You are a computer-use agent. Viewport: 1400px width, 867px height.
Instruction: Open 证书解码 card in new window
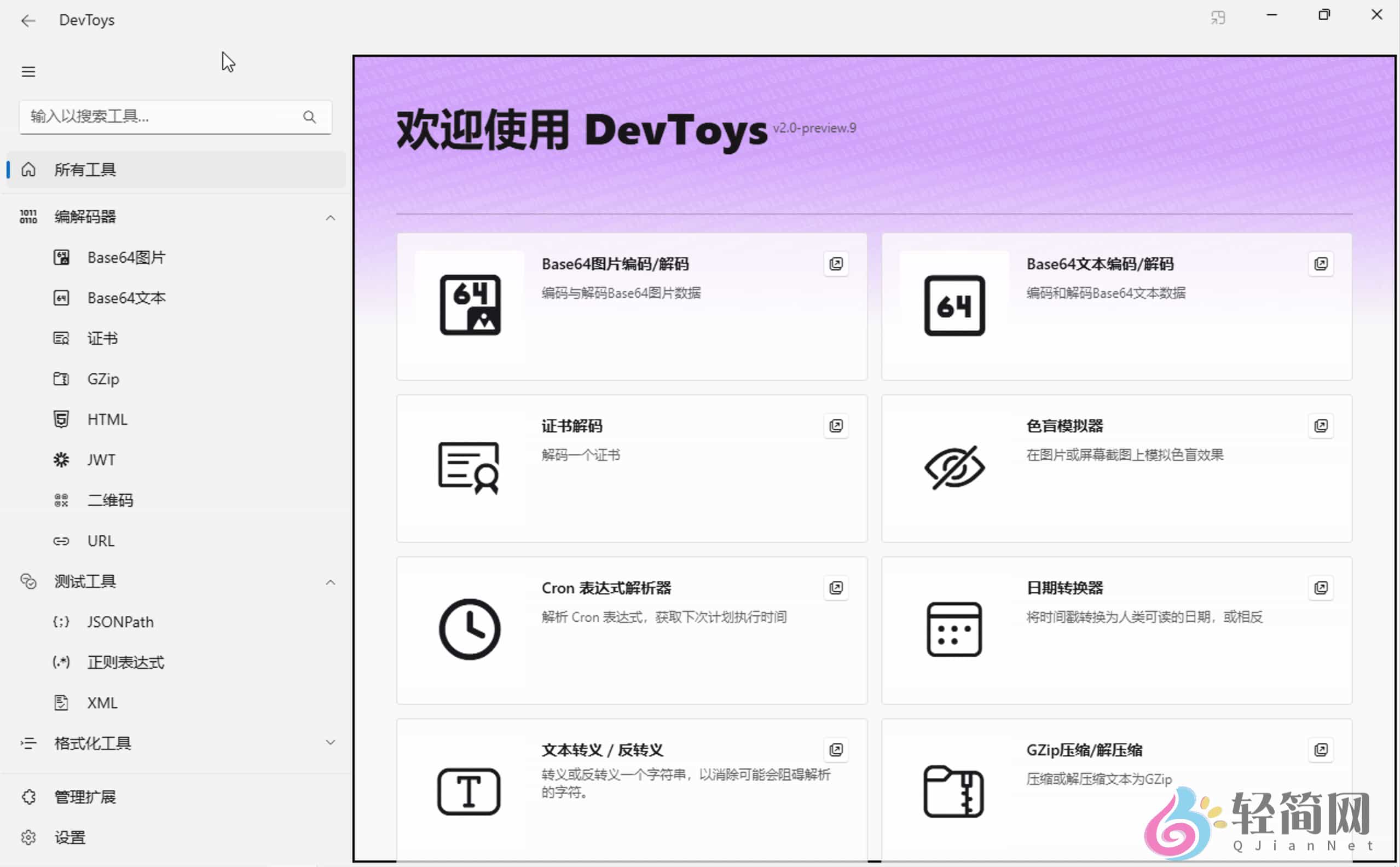point(836,425)
